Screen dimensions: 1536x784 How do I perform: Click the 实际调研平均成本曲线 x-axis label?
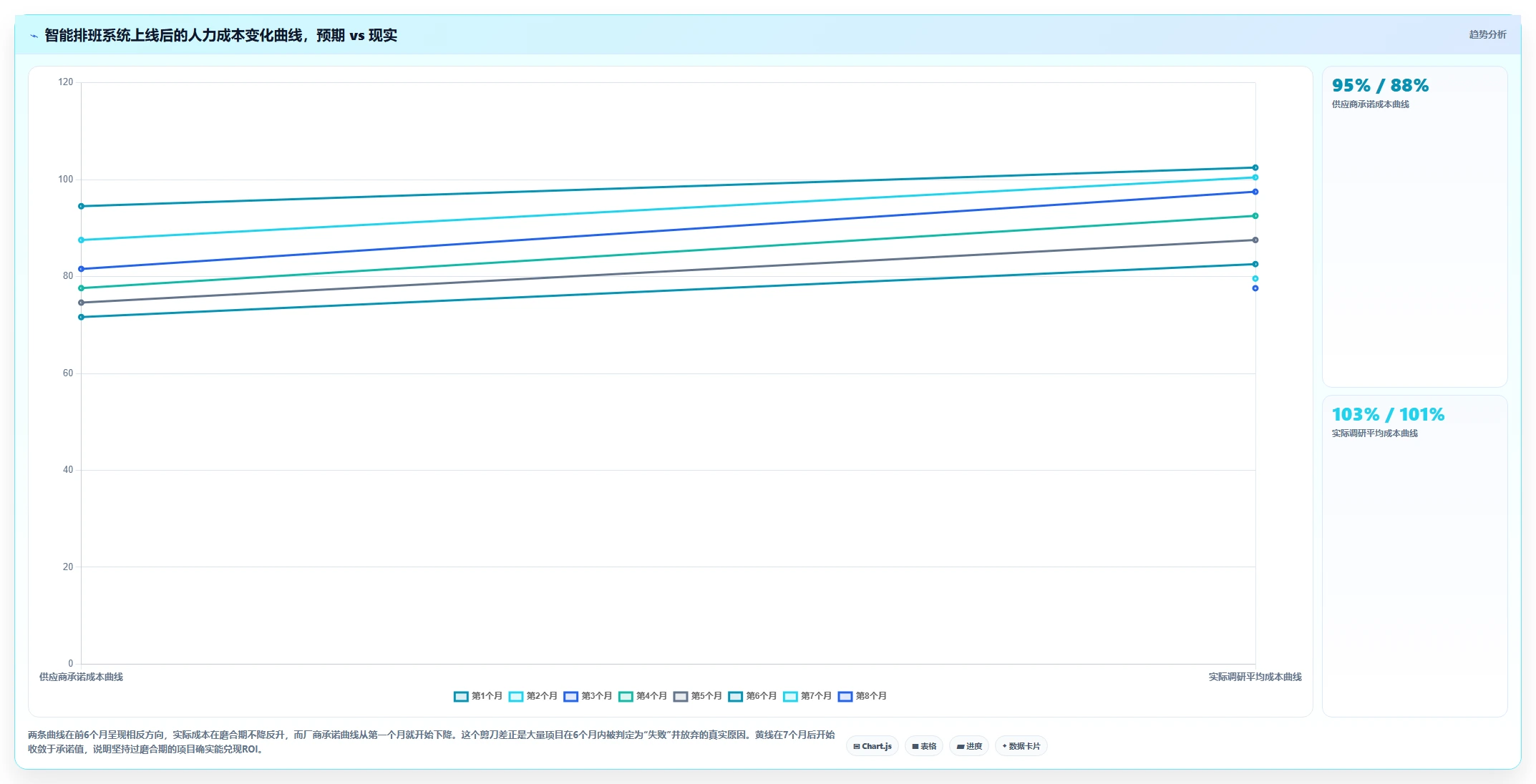[1255, 677]
